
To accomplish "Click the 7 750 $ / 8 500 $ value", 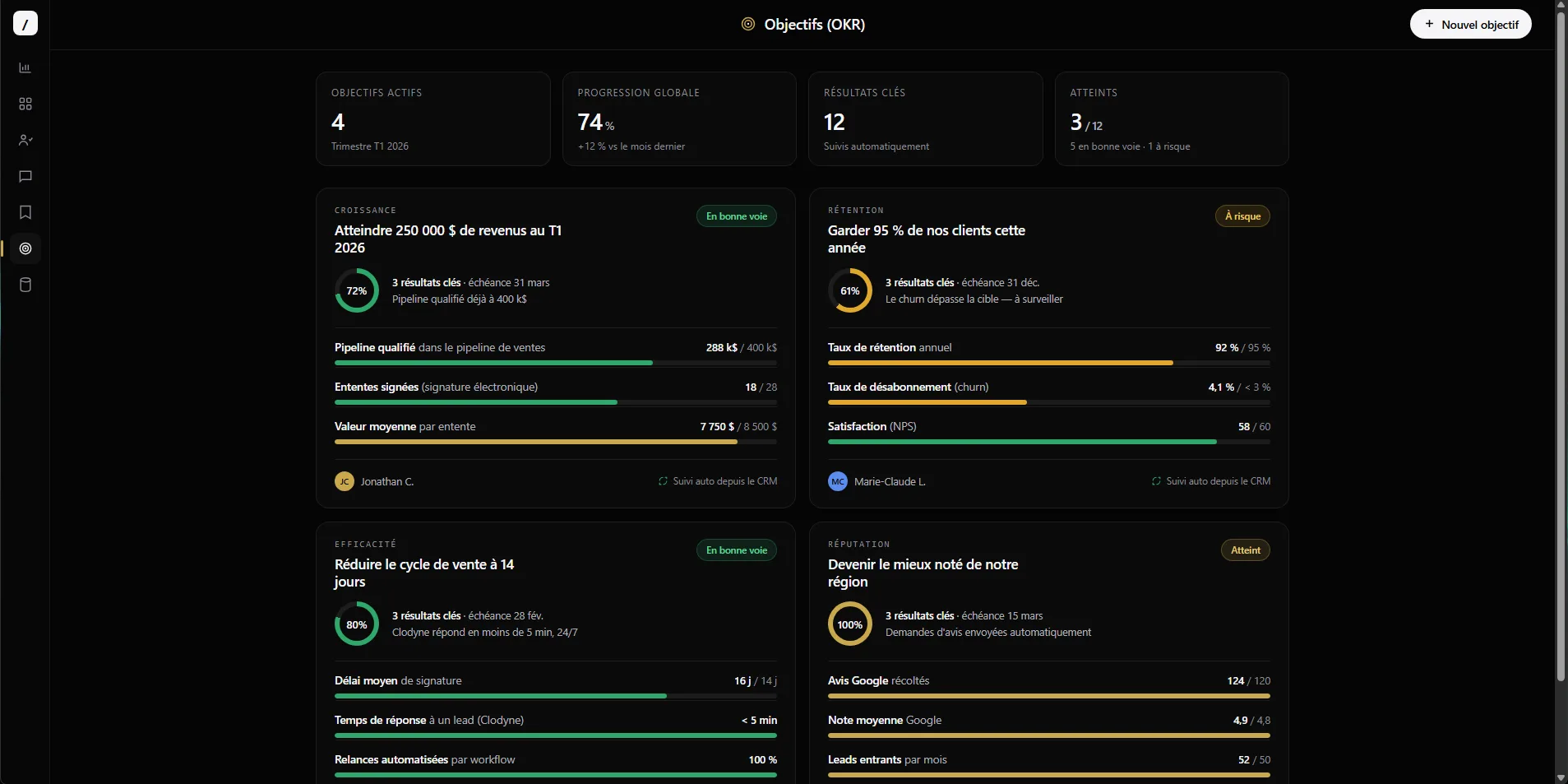I will point(738,426).
